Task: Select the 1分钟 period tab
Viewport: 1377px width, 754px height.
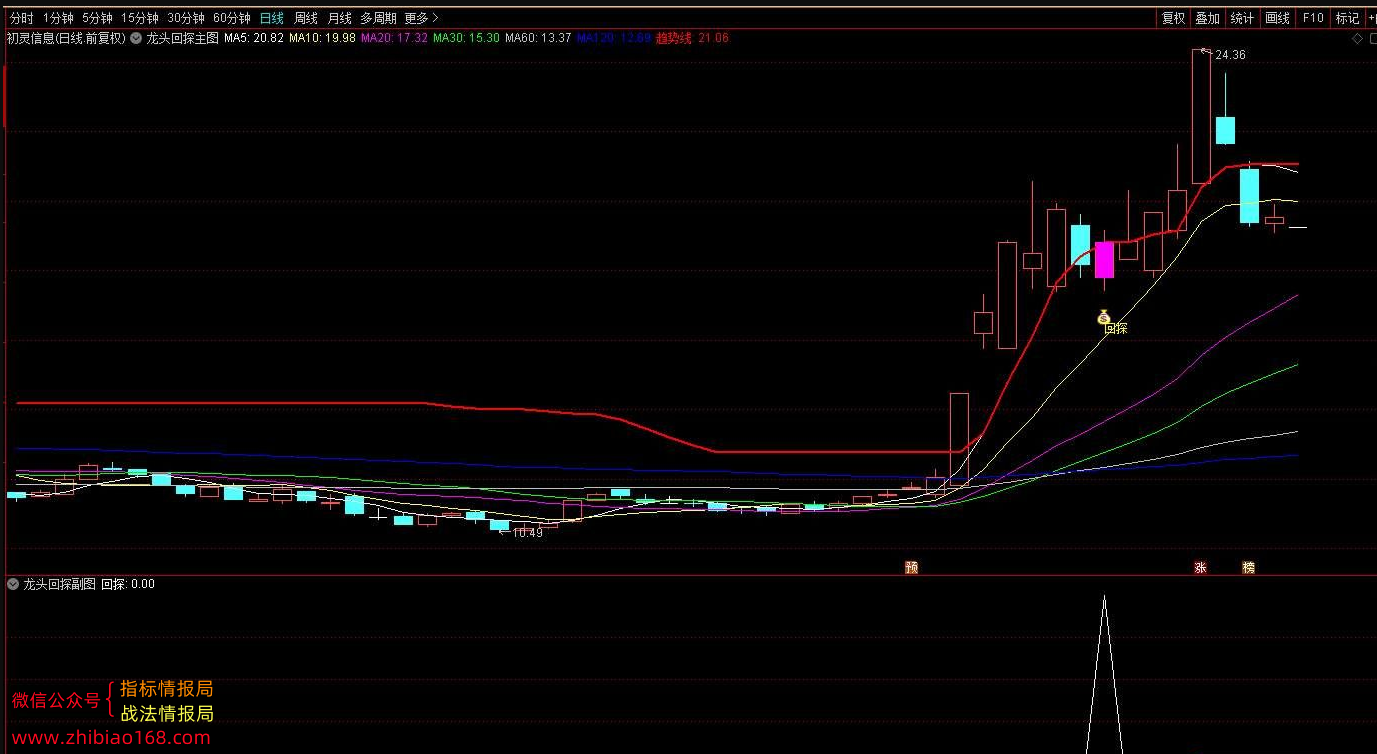Action: click(59, 18)
